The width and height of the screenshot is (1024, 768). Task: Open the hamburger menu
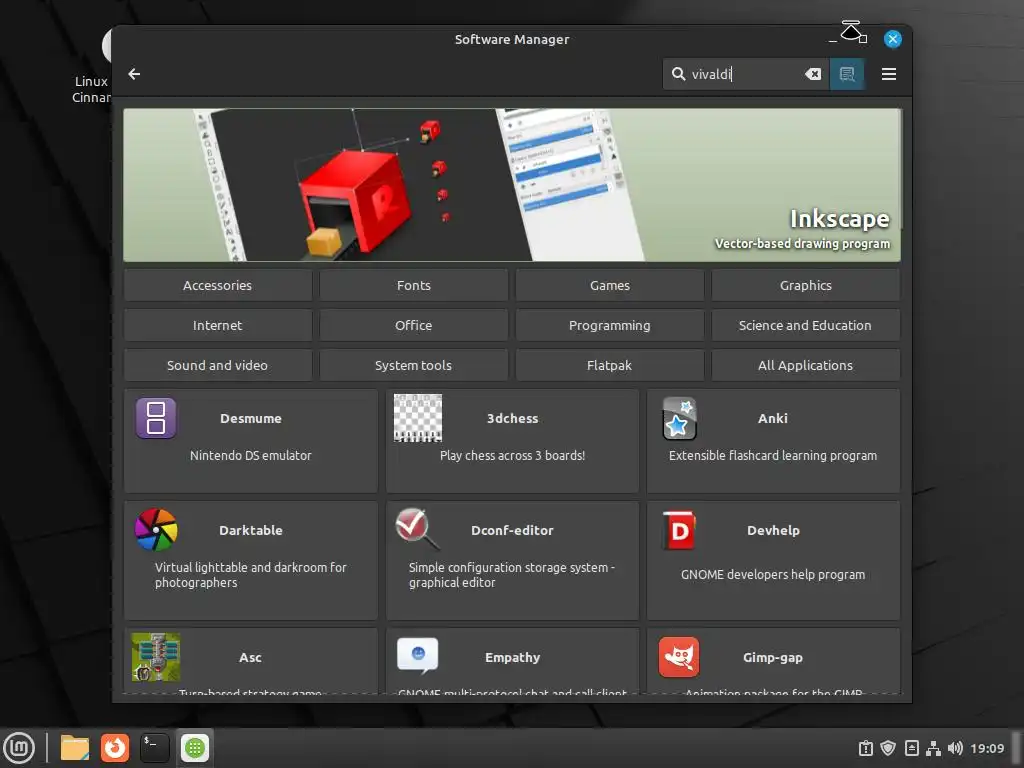[x=888, y=74]
